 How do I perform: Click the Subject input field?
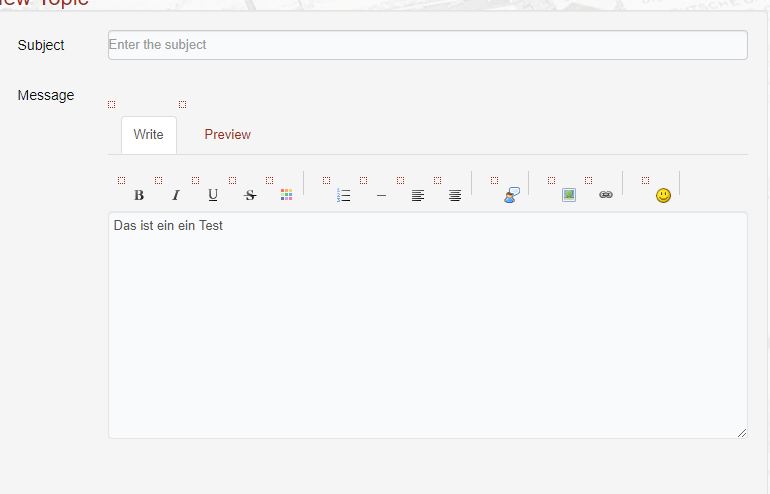(427, 45)
